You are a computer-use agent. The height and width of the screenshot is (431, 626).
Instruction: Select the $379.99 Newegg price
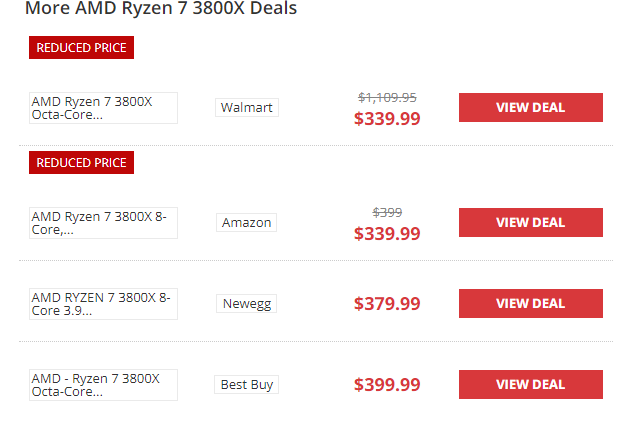[387, 304]
